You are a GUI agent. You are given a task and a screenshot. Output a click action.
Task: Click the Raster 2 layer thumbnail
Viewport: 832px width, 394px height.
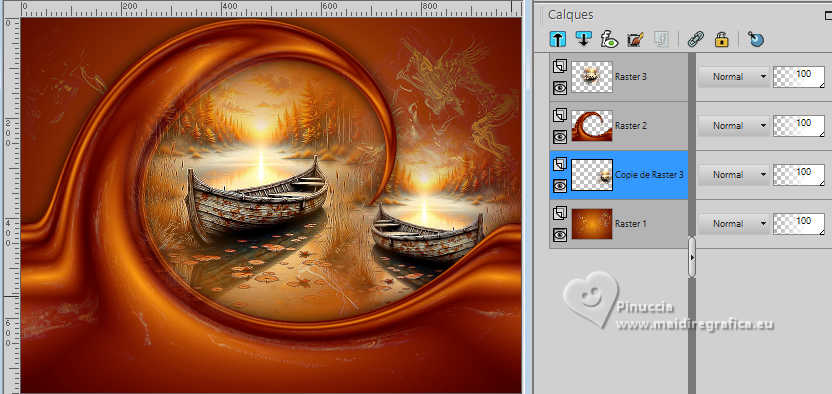point(592,126)
